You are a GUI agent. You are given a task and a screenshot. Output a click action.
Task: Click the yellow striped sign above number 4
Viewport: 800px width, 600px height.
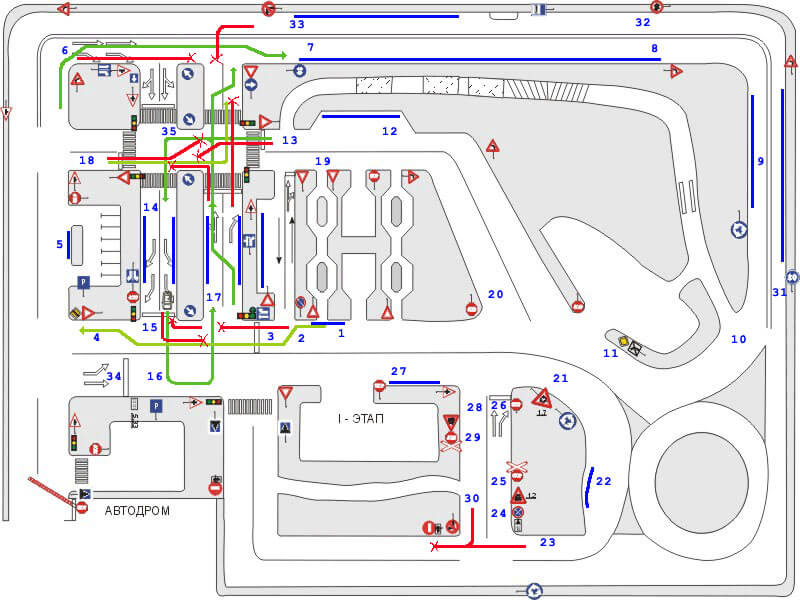[x=75, y=312]
